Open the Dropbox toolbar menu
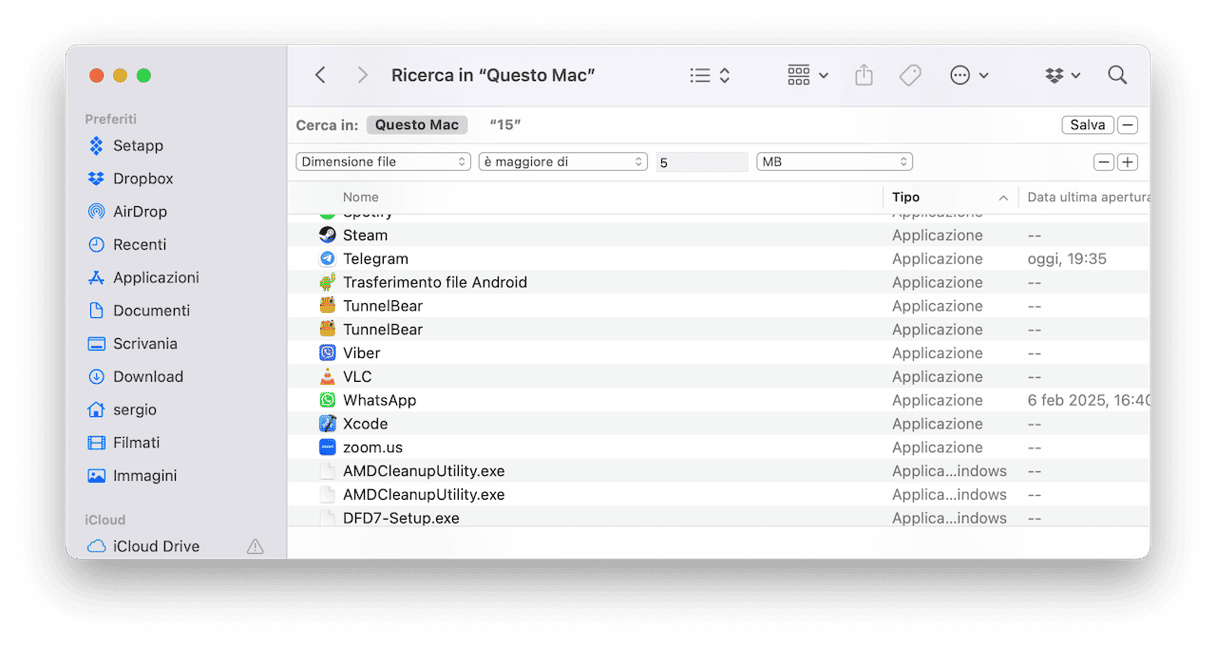The image size is (1216, 646). [1063, 75]
